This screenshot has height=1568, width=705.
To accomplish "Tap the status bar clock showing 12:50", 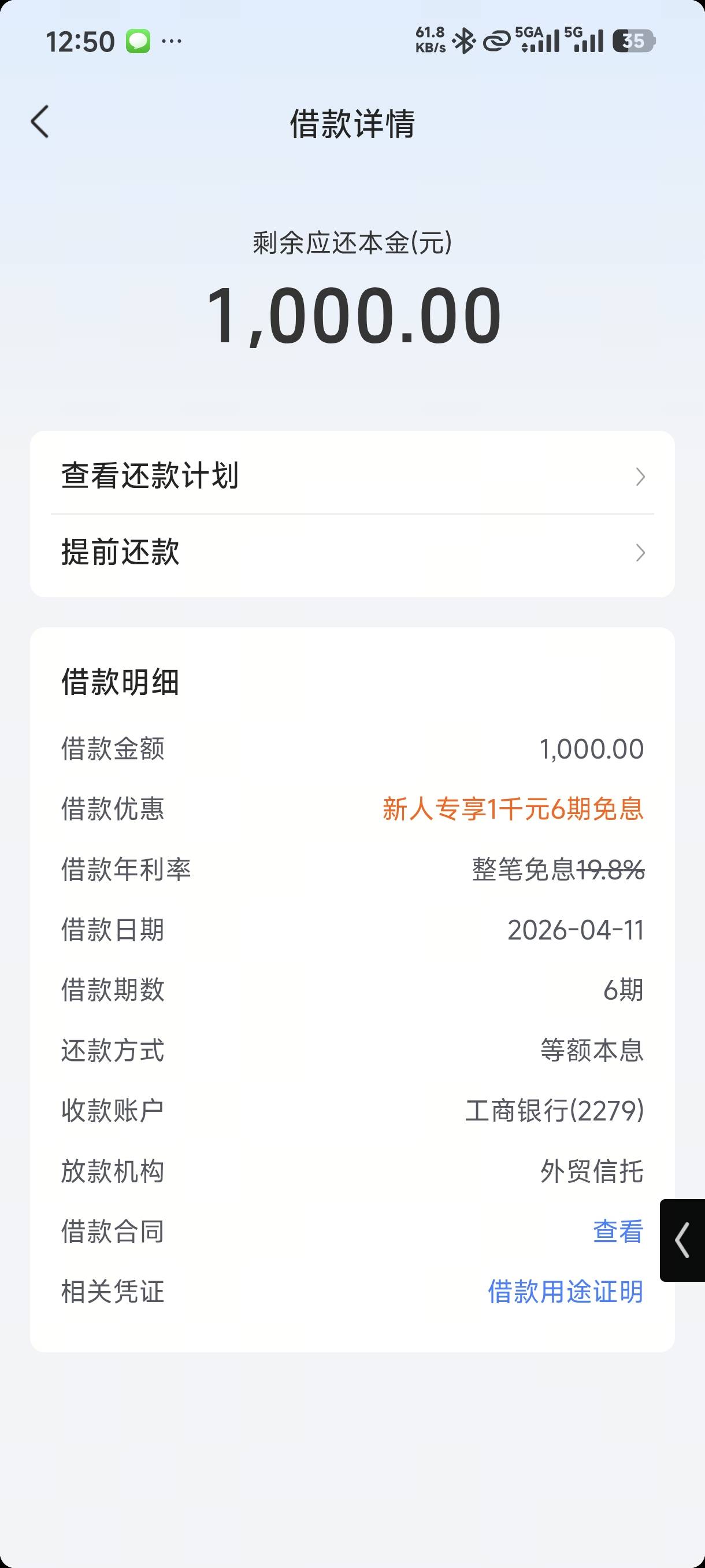I will 80,42.
